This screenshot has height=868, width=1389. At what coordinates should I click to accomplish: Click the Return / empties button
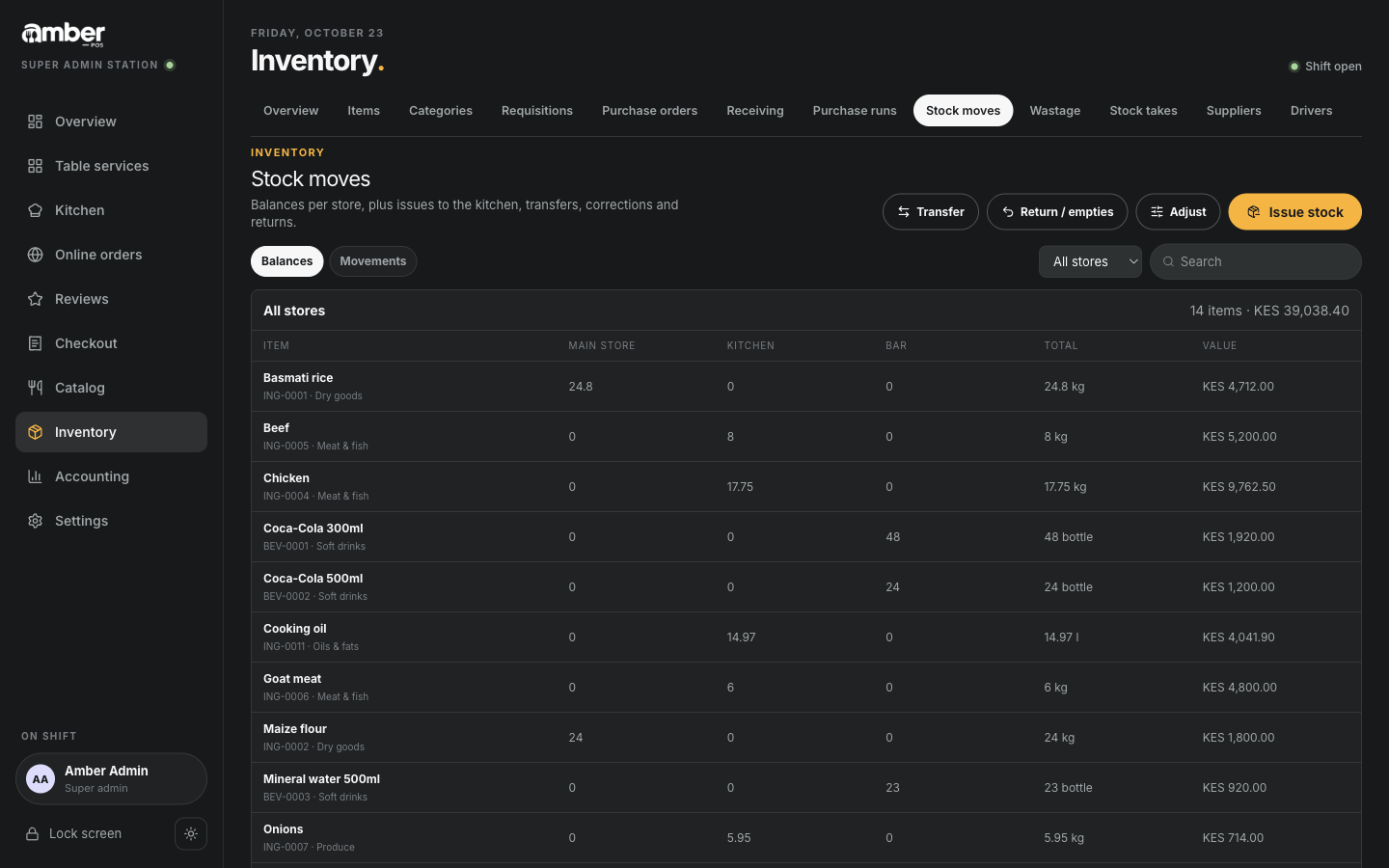(x=1057, y=212)
